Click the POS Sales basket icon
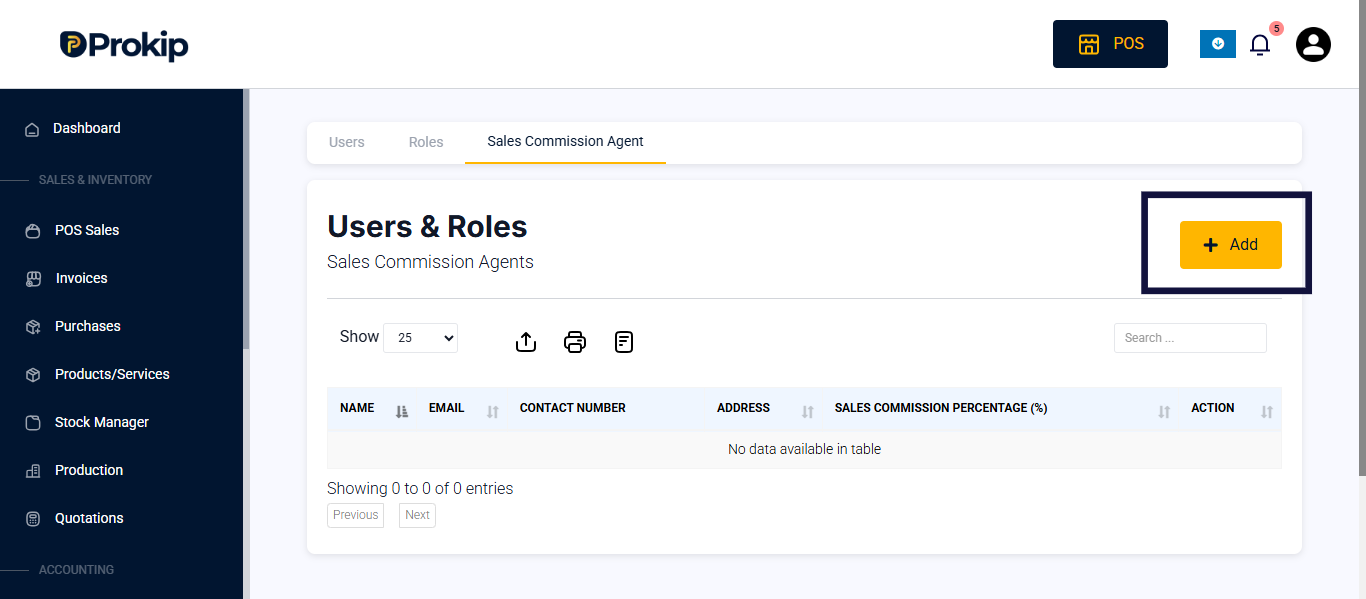Screen dimensions: 1366x599 click(33, 231)
